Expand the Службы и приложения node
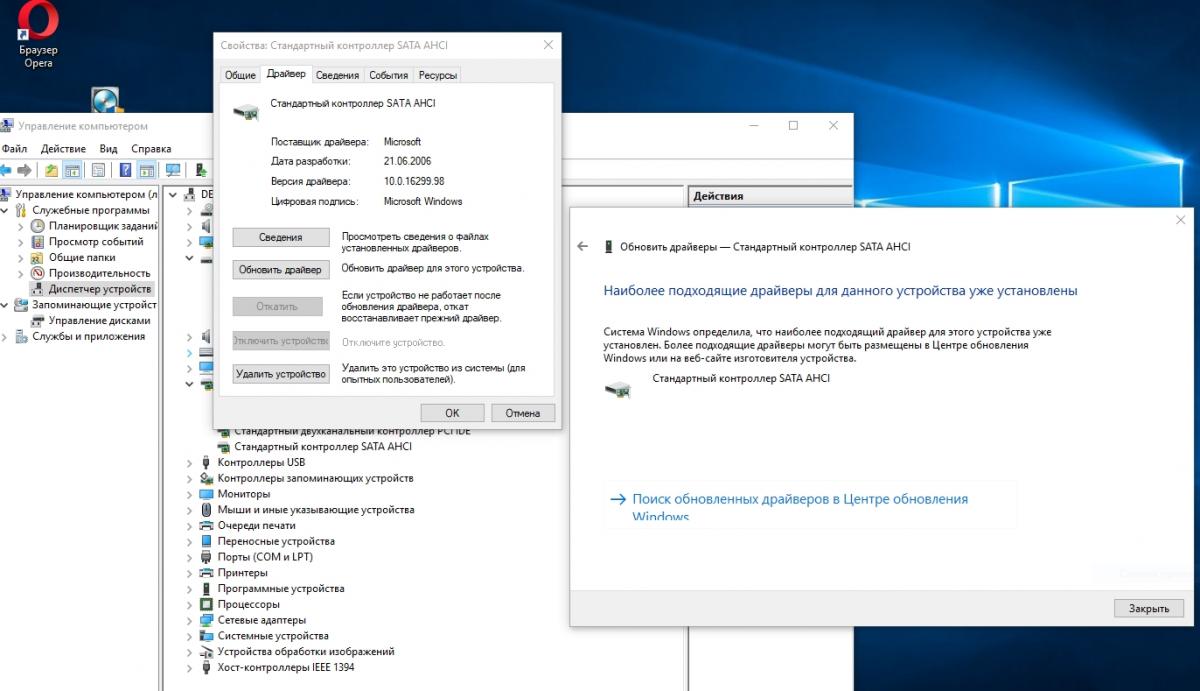Image resolution: width=1200 pixels, height=691 pixels. tap(6, 336)
